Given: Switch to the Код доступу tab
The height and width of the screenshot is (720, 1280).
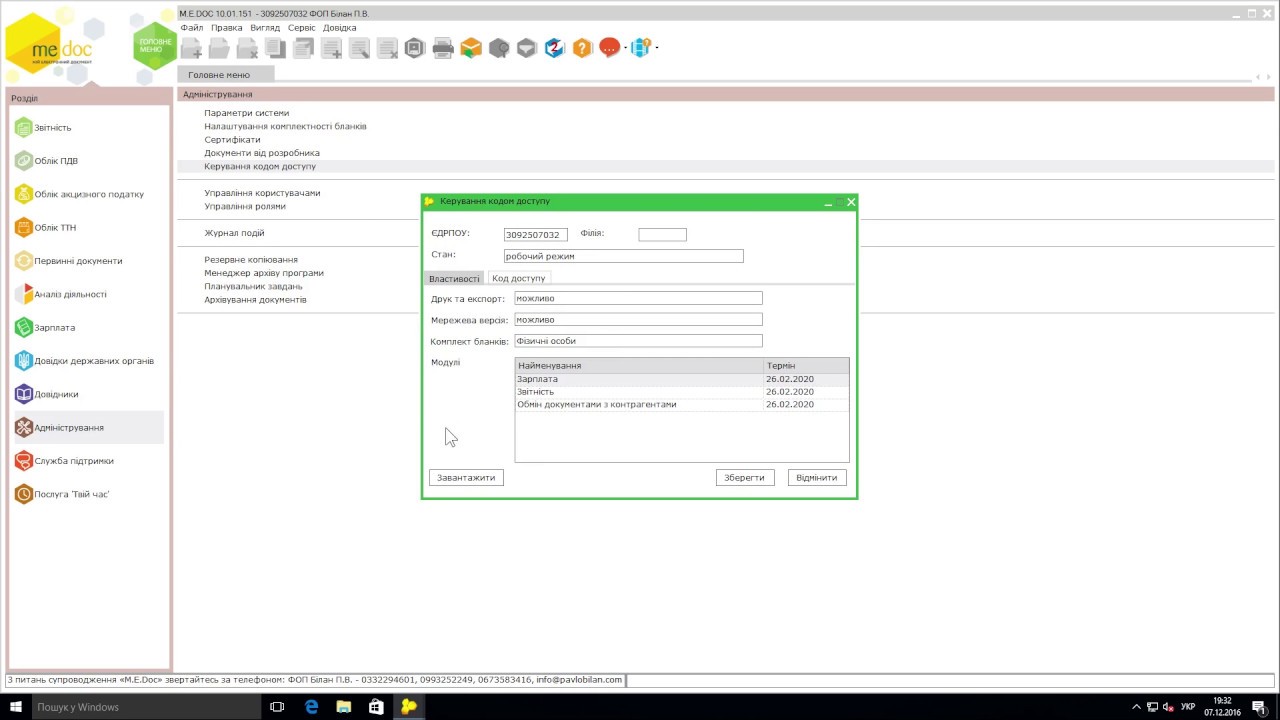Looking at the screenshot, I should point(519,278).
